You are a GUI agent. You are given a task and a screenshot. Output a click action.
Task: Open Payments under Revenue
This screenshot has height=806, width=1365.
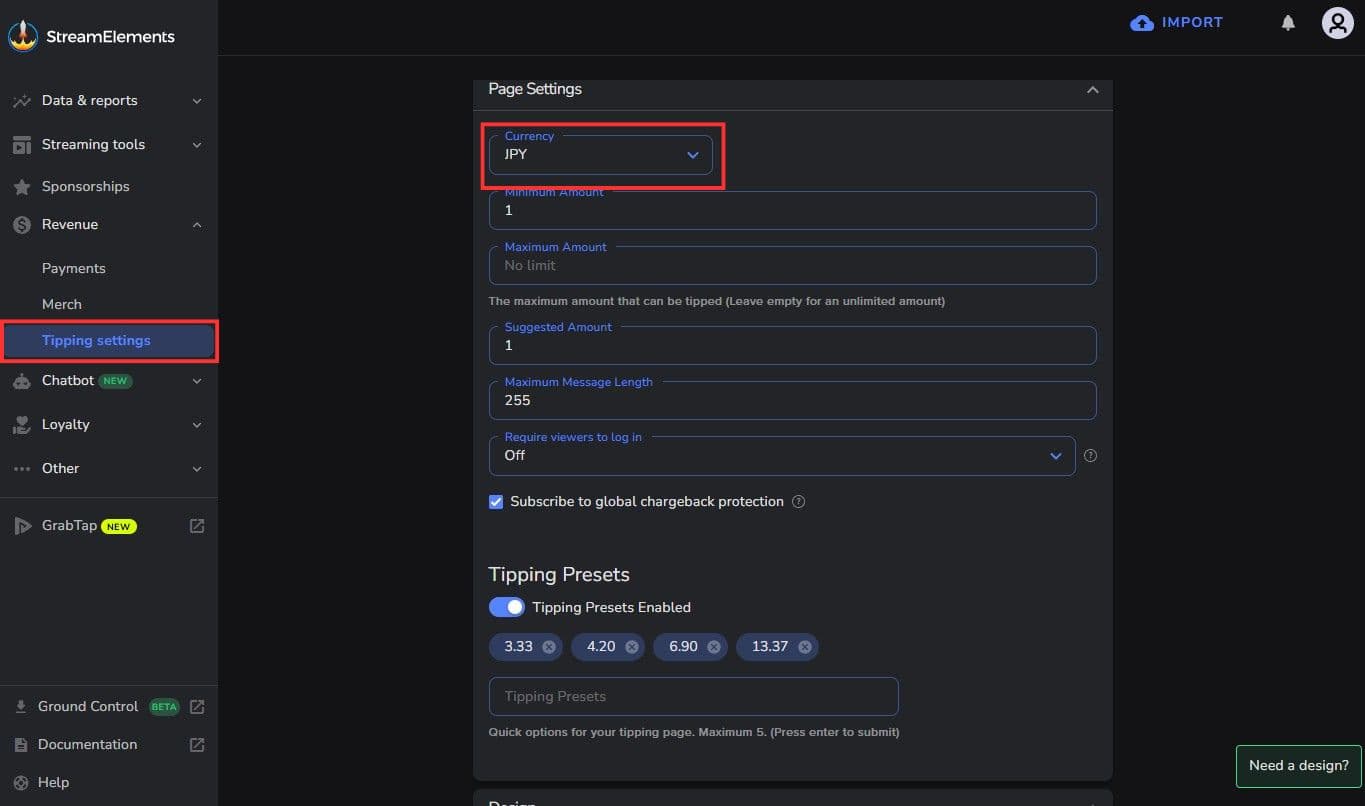click(73, 268)
